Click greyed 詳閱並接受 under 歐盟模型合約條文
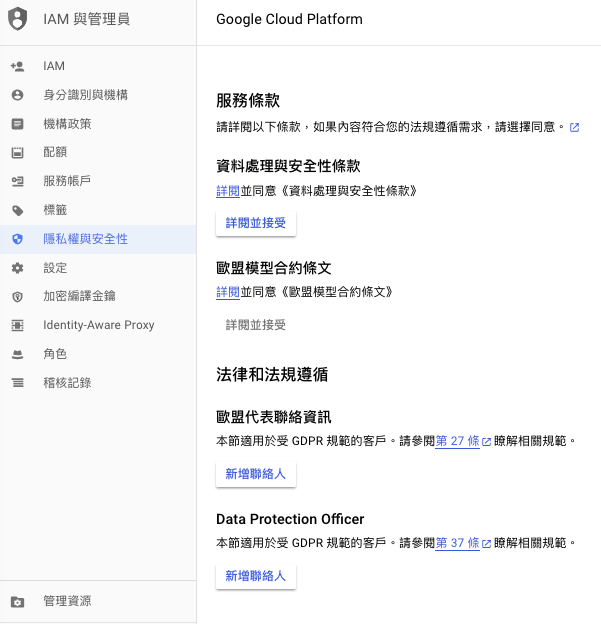 pyautogui.click(x=256, y=325)
